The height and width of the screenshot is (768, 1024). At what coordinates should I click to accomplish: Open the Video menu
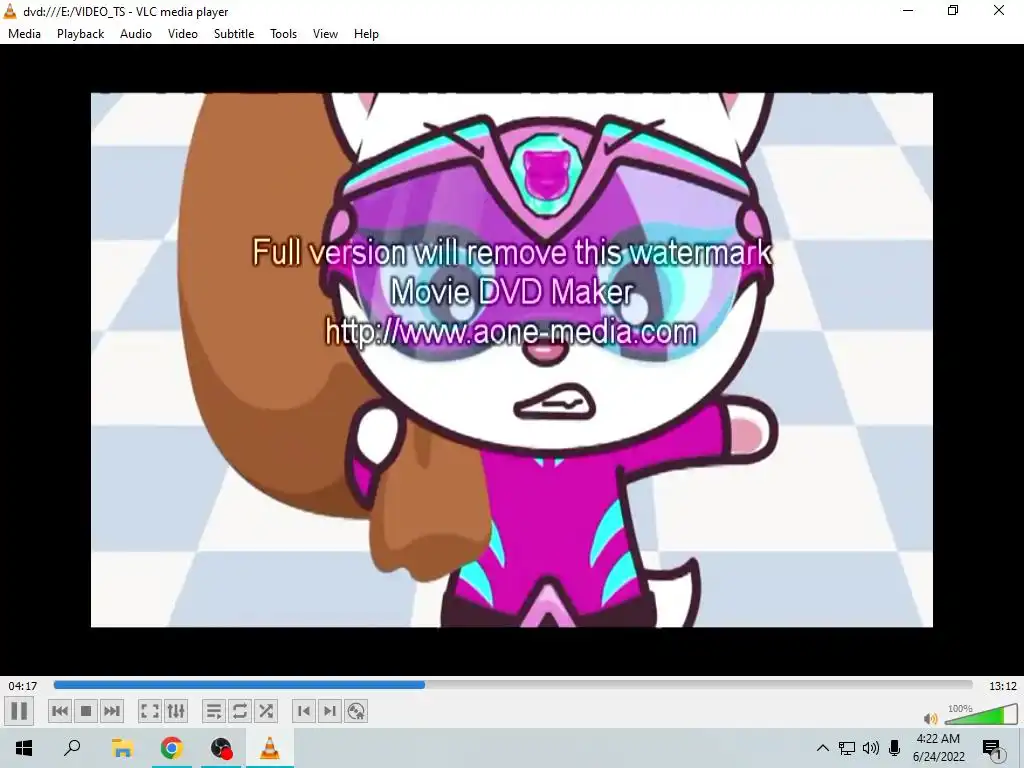pyautogui.click(x=183, y=34)
